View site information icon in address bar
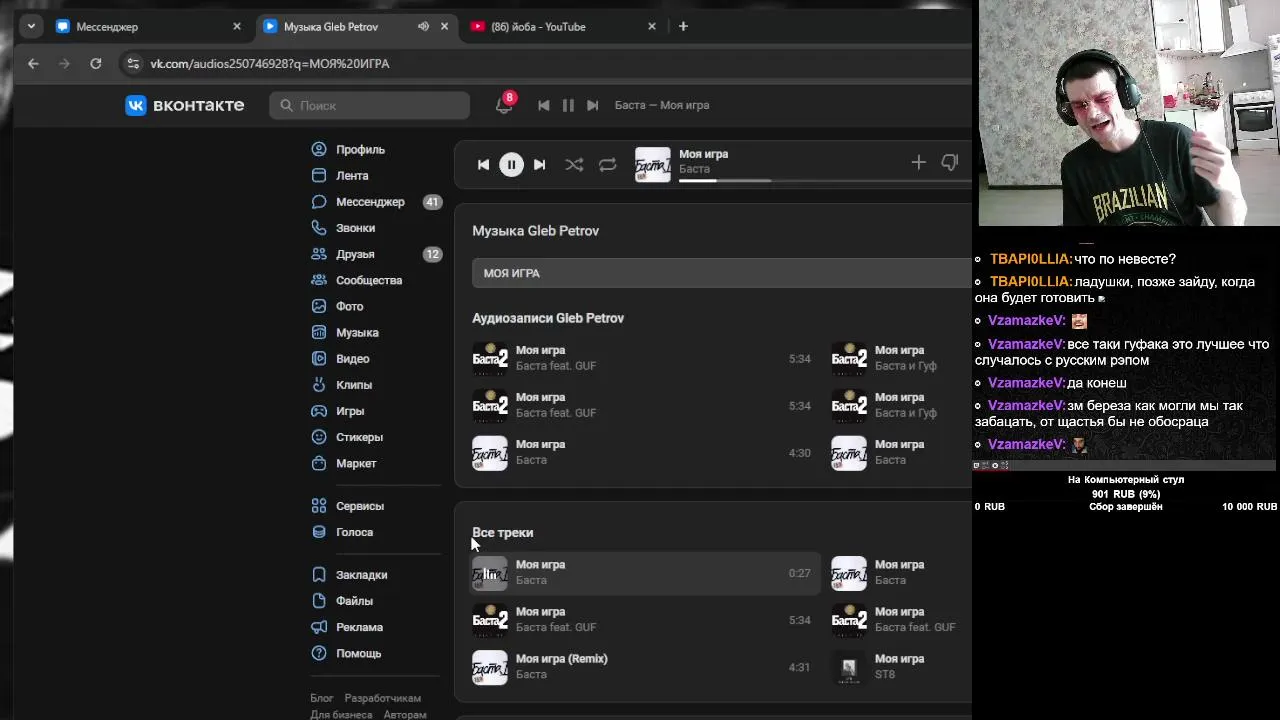Image resolution: width=1280 pixels, height=720 pixels. tap(132, 63)
